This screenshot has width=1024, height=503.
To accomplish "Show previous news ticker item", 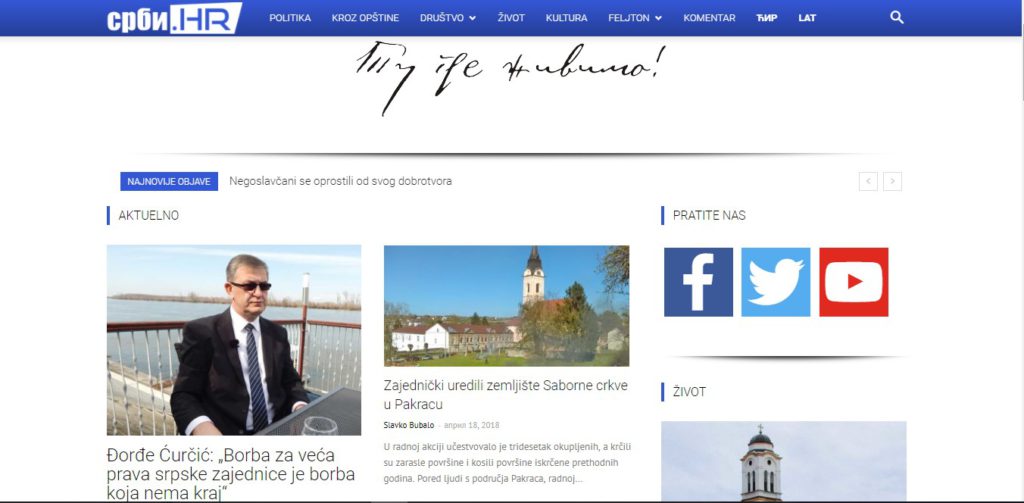I will click(868, 181).
